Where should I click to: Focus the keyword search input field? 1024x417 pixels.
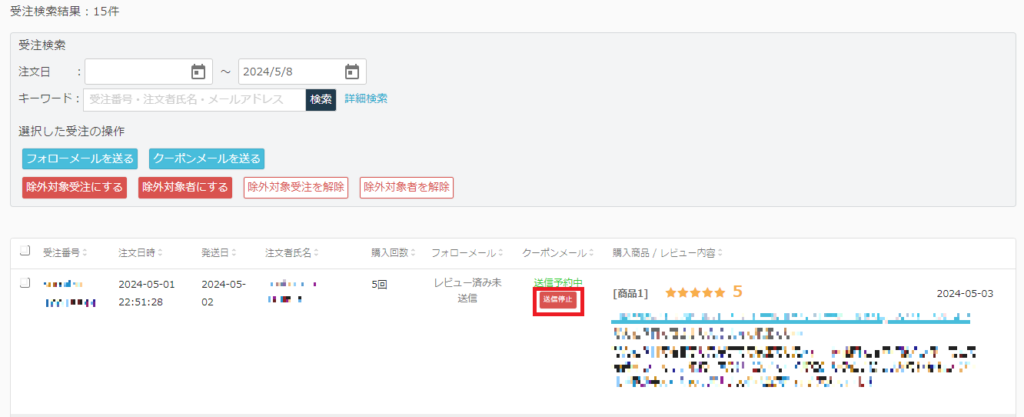coord(194,99)
